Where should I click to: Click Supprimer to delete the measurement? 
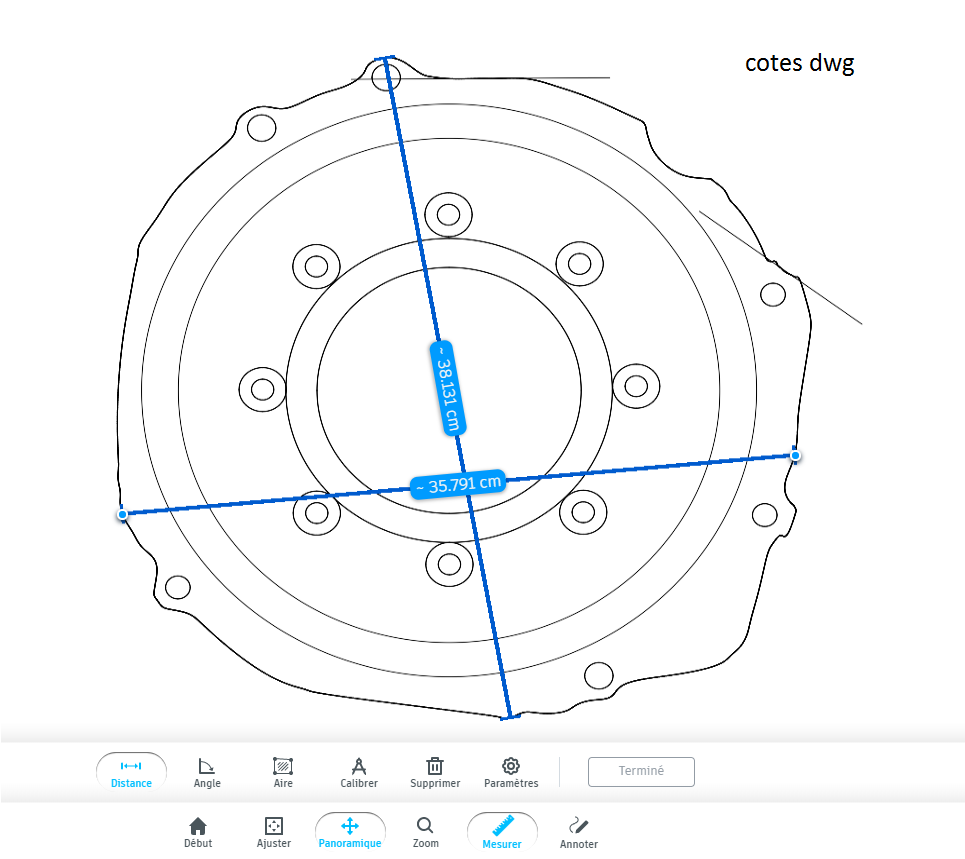tap(435, 773)
